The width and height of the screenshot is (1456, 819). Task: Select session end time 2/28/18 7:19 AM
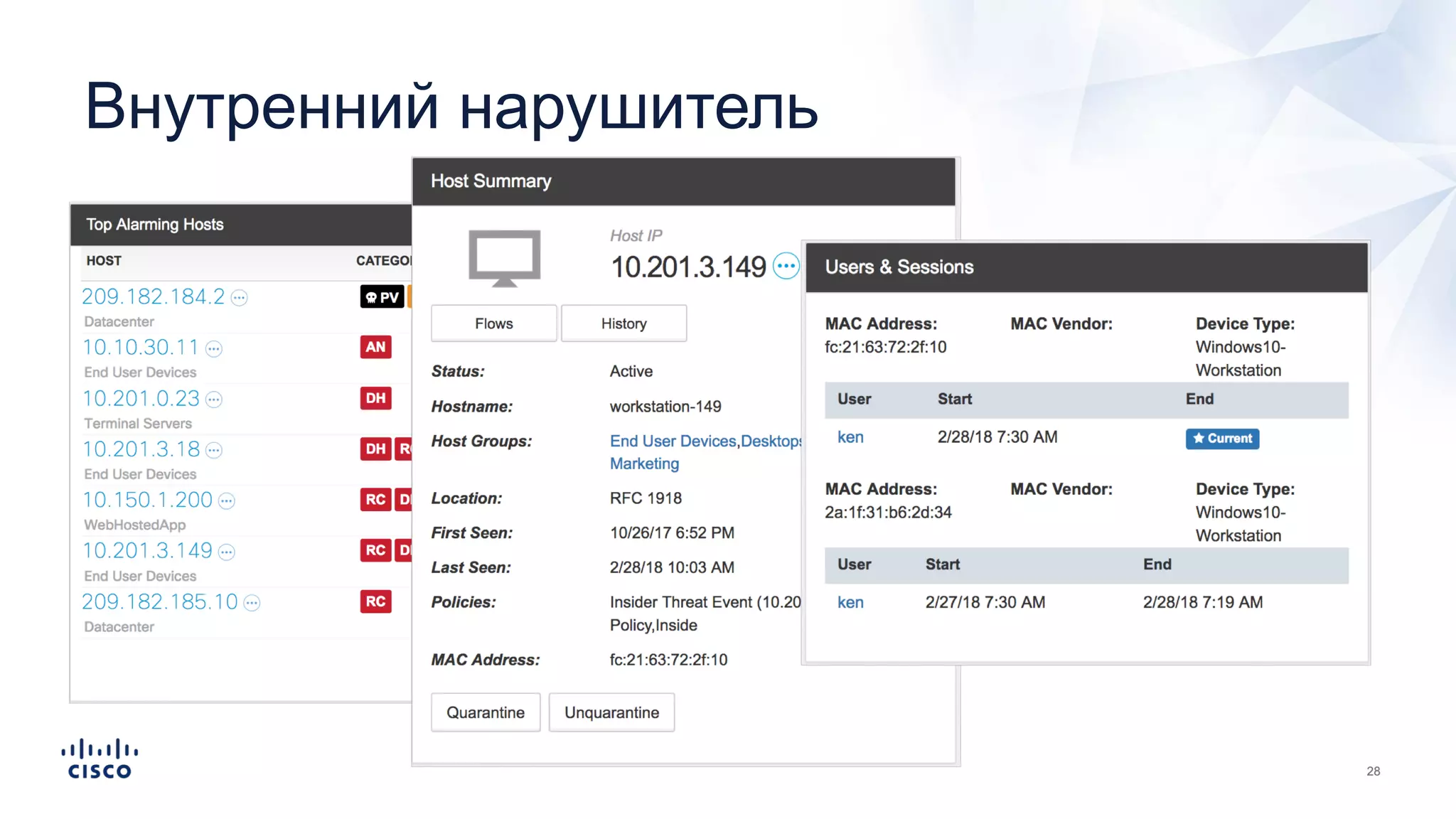(1203, 602)
